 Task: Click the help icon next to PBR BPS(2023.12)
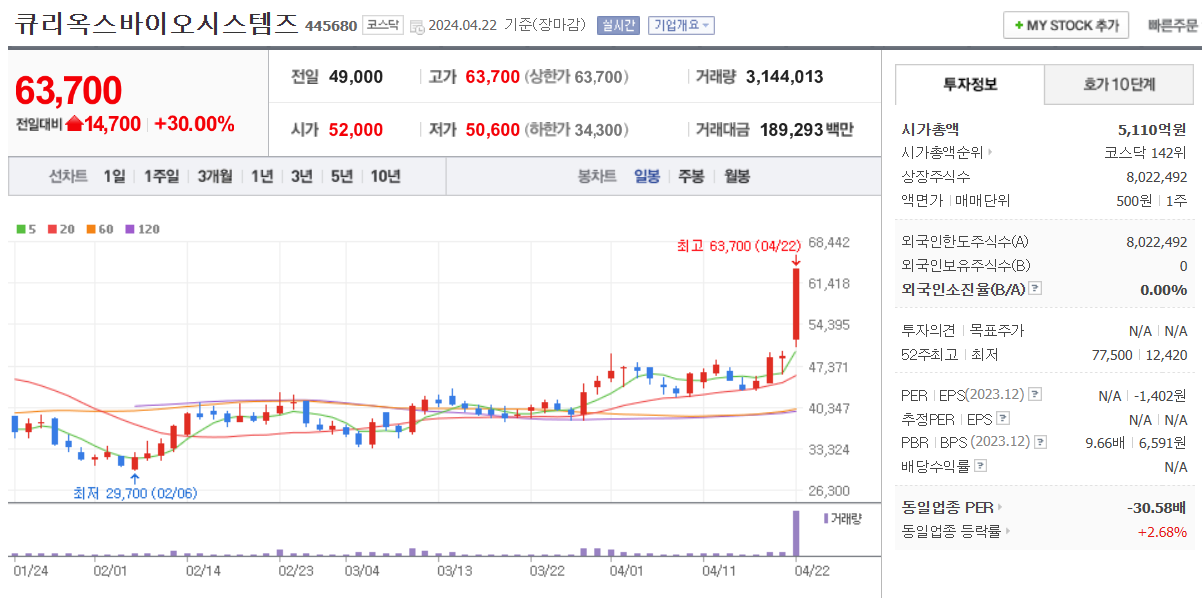tap(1041, 442)
